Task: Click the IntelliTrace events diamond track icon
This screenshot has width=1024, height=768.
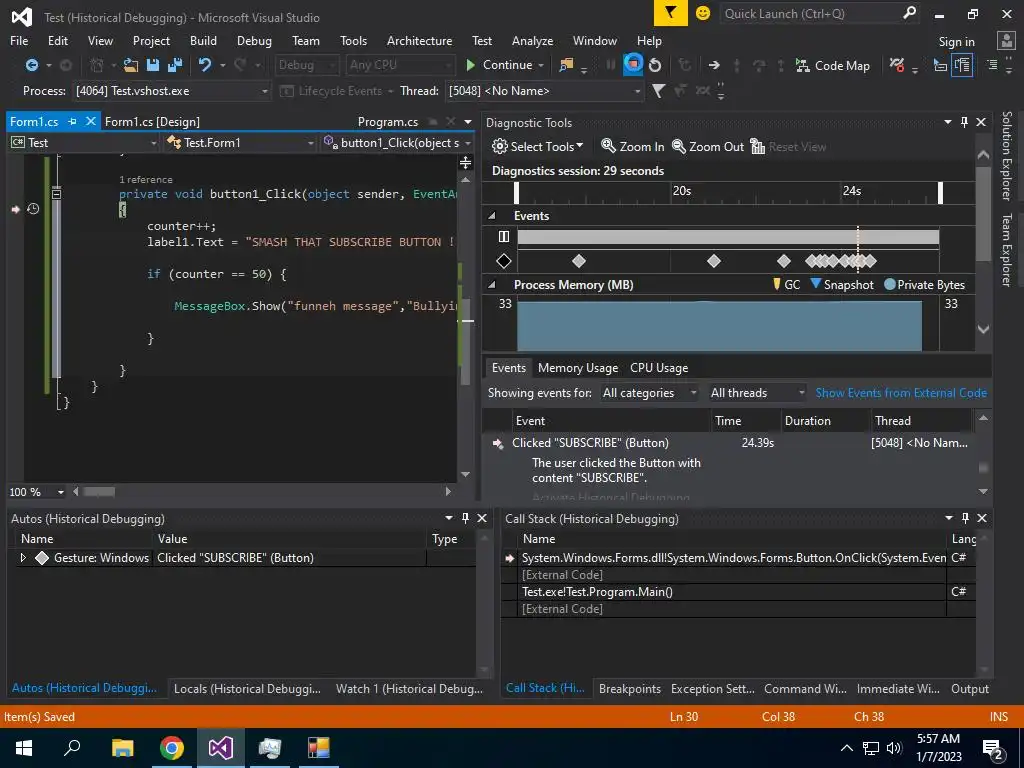Action: coord(504,261)
